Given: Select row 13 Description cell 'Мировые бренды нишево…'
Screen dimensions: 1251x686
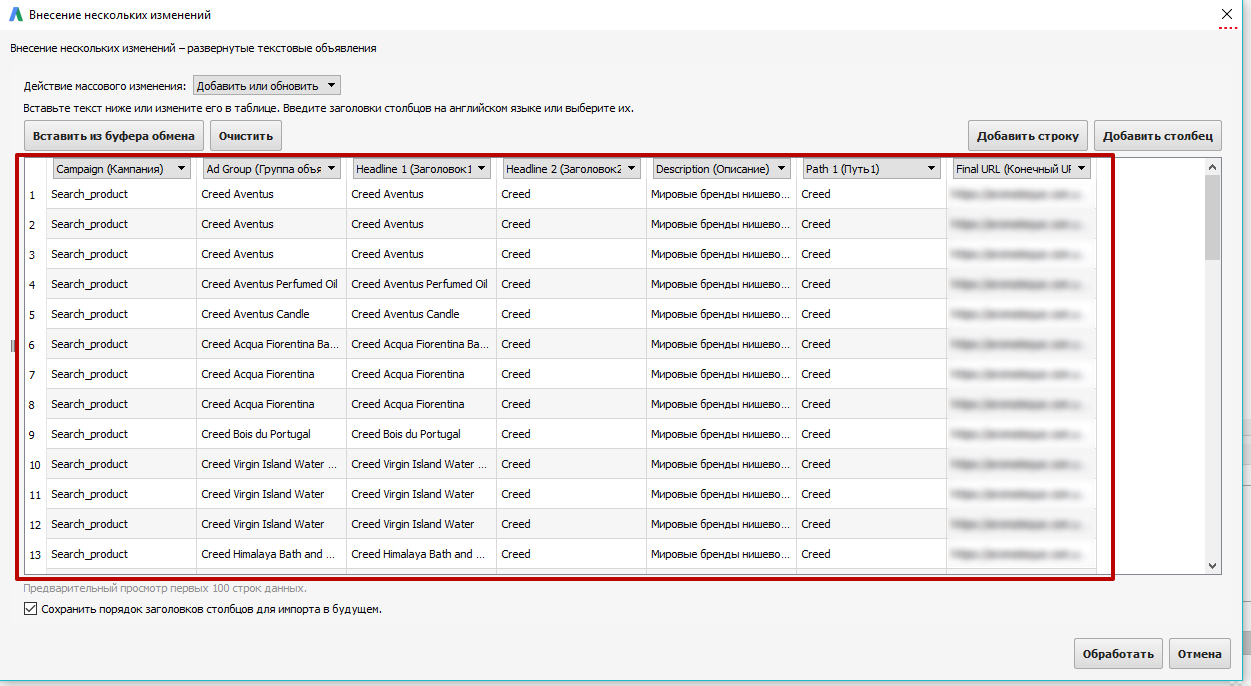Looking at the screenshot, I should coord(721,554).
